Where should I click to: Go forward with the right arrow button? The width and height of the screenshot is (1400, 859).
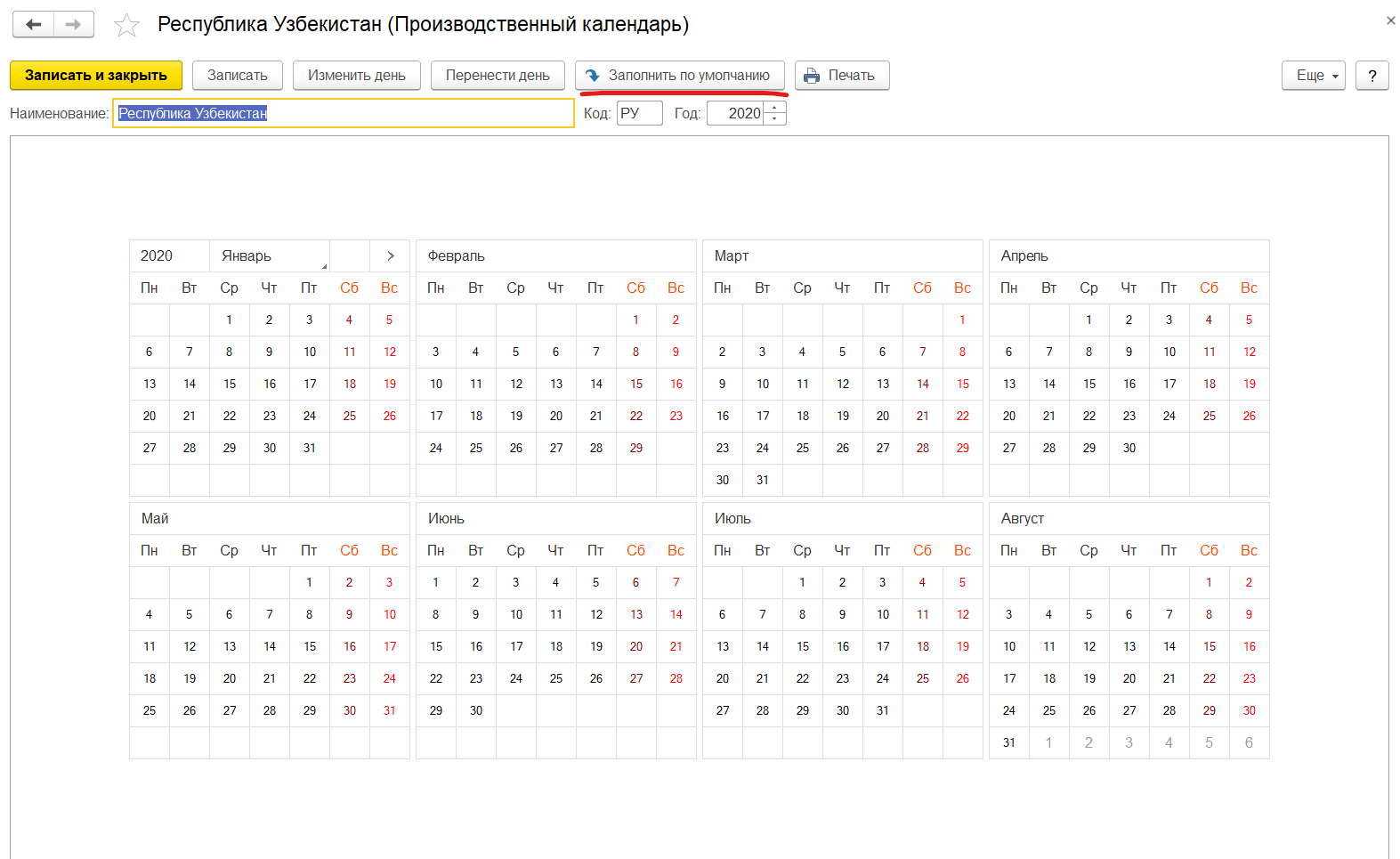point(74,24)
